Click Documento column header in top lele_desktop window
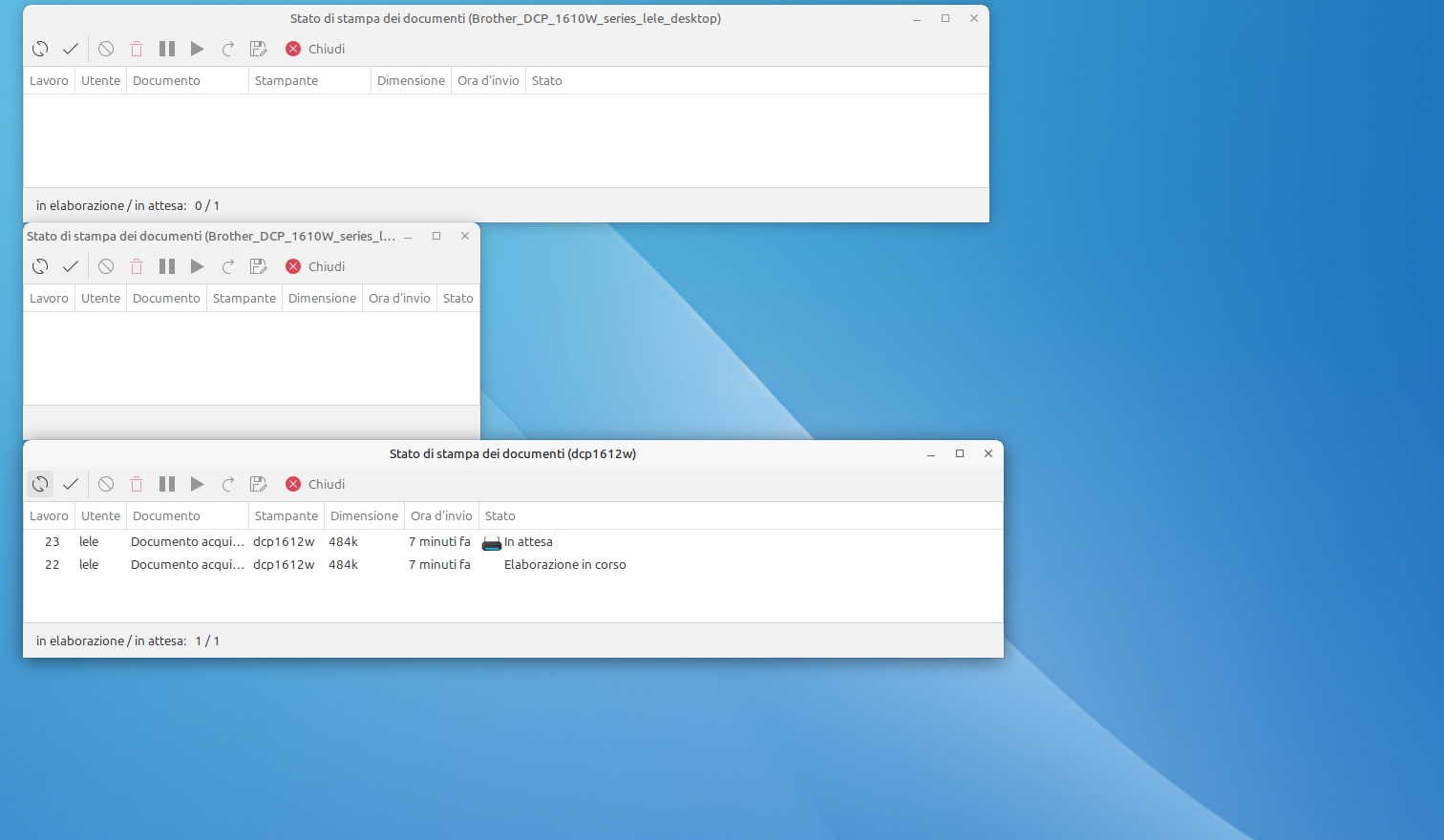The image size is (1444, 840). click(187, 80)
